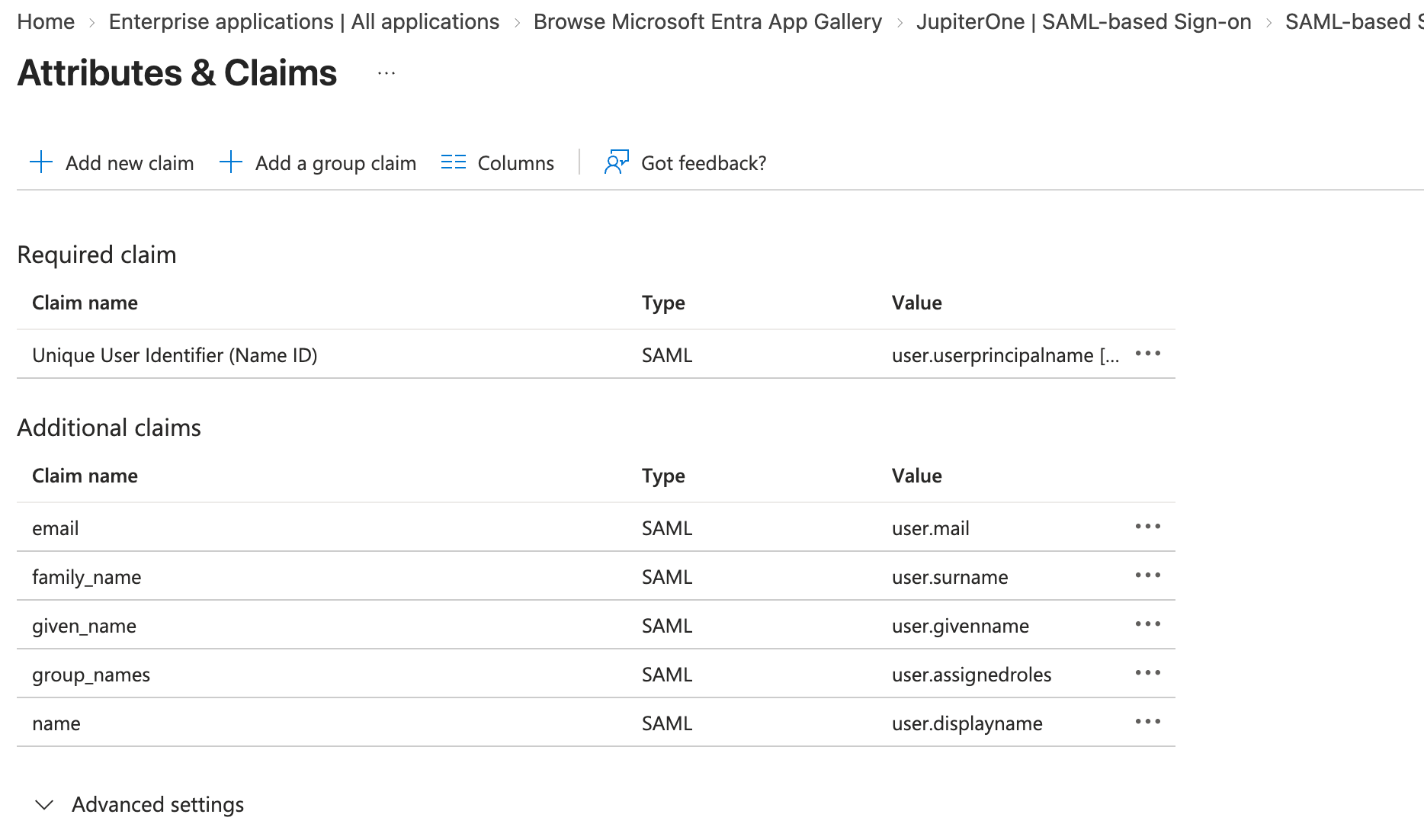1424x840 pixels.
Task: Open the Columns chooser icon
Action: [x=454, y=162]
